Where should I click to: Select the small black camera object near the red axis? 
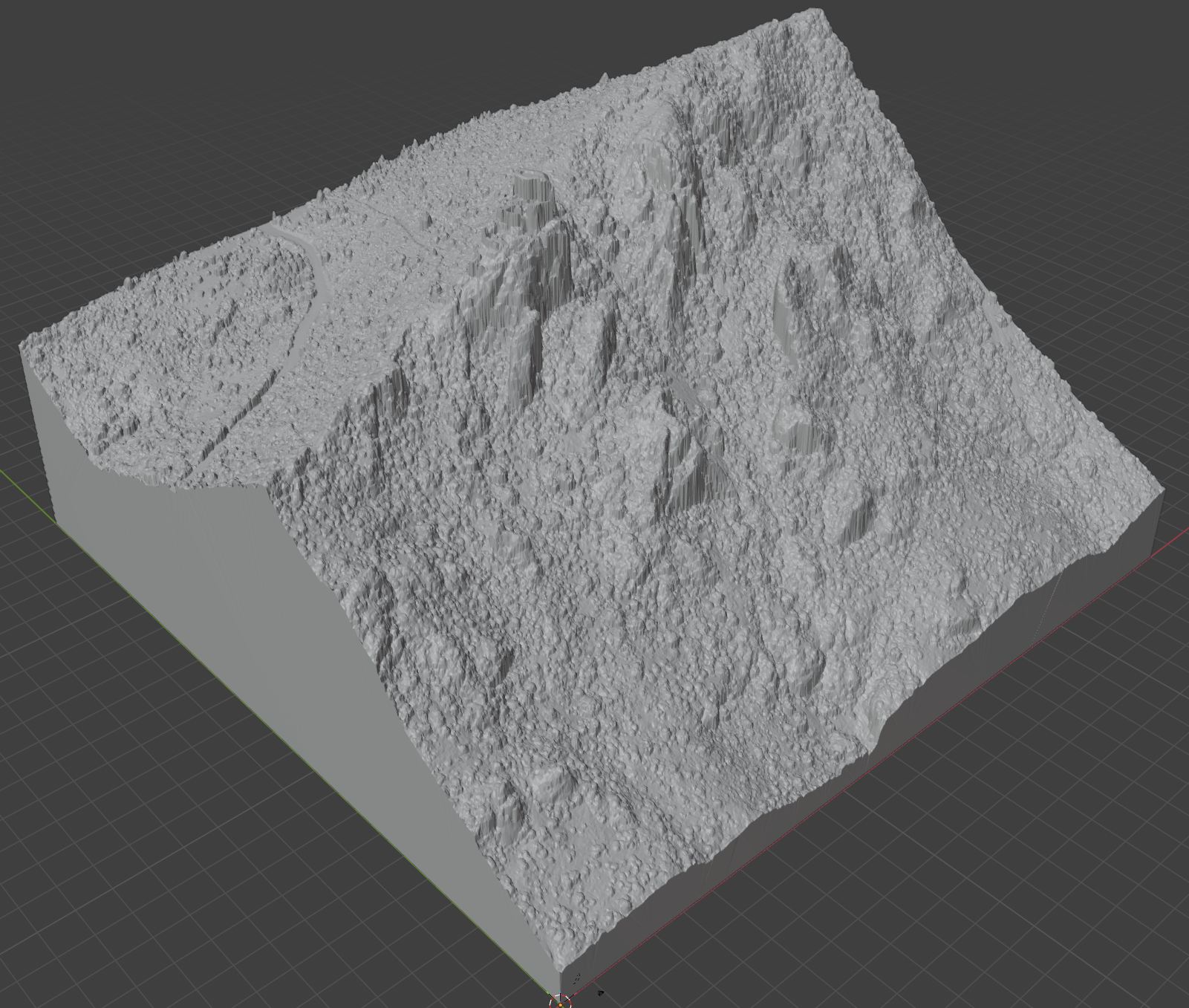(599, 992)
